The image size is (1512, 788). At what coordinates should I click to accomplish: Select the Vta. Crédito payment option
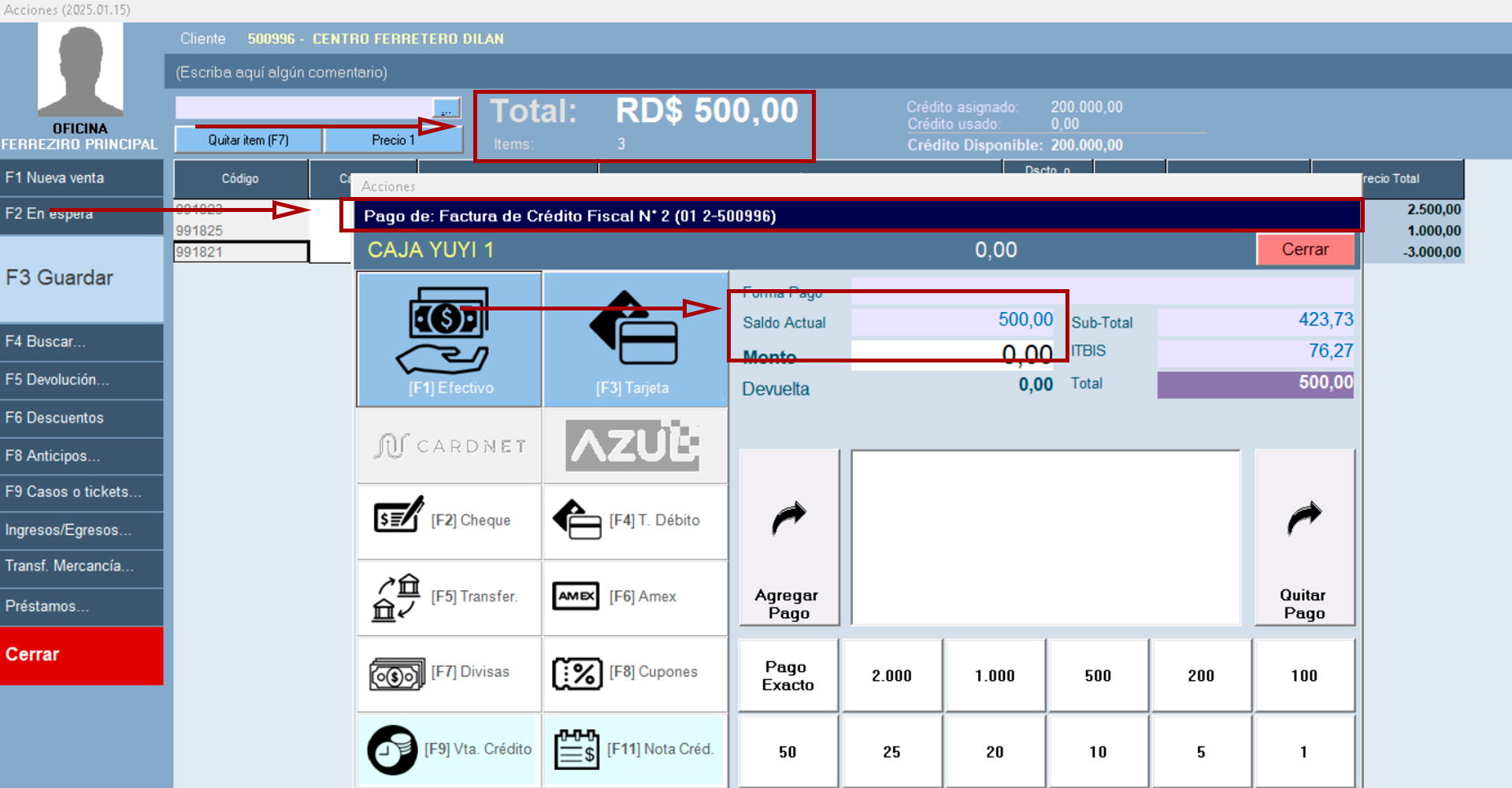pyautogui.click(x=449, y=749)
